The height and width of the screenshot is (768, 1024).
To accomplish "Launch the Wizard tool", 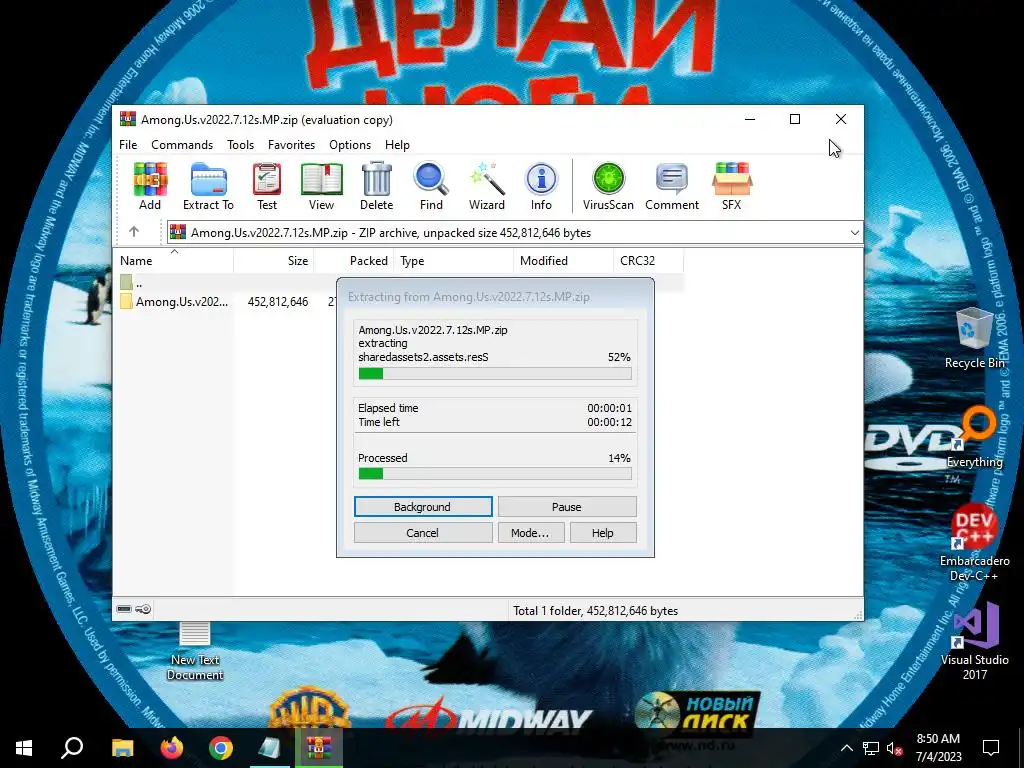I will coord(487,185).
